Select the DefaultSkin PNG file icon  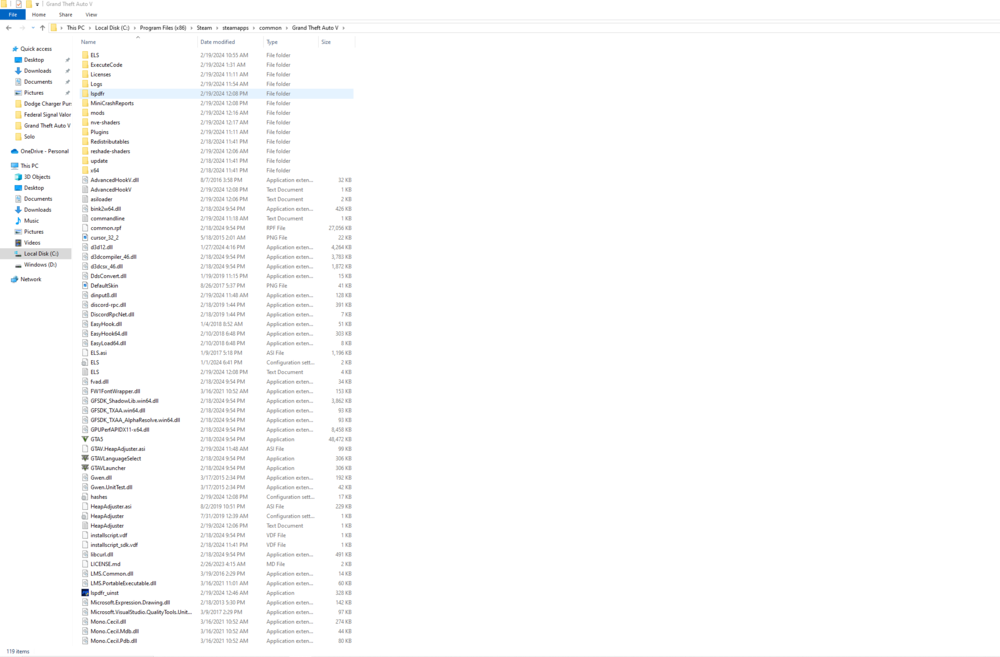pos(85,286)
